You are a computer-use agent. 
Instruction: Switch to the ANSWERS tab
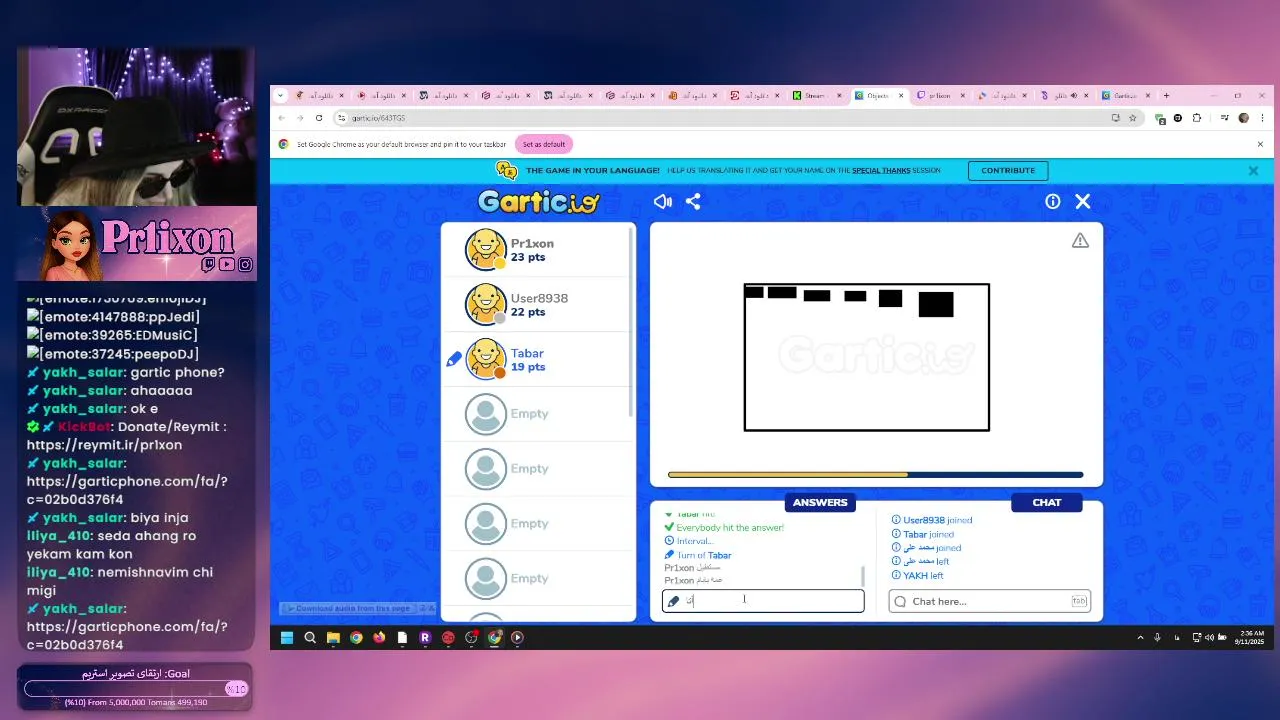(820, 502)
